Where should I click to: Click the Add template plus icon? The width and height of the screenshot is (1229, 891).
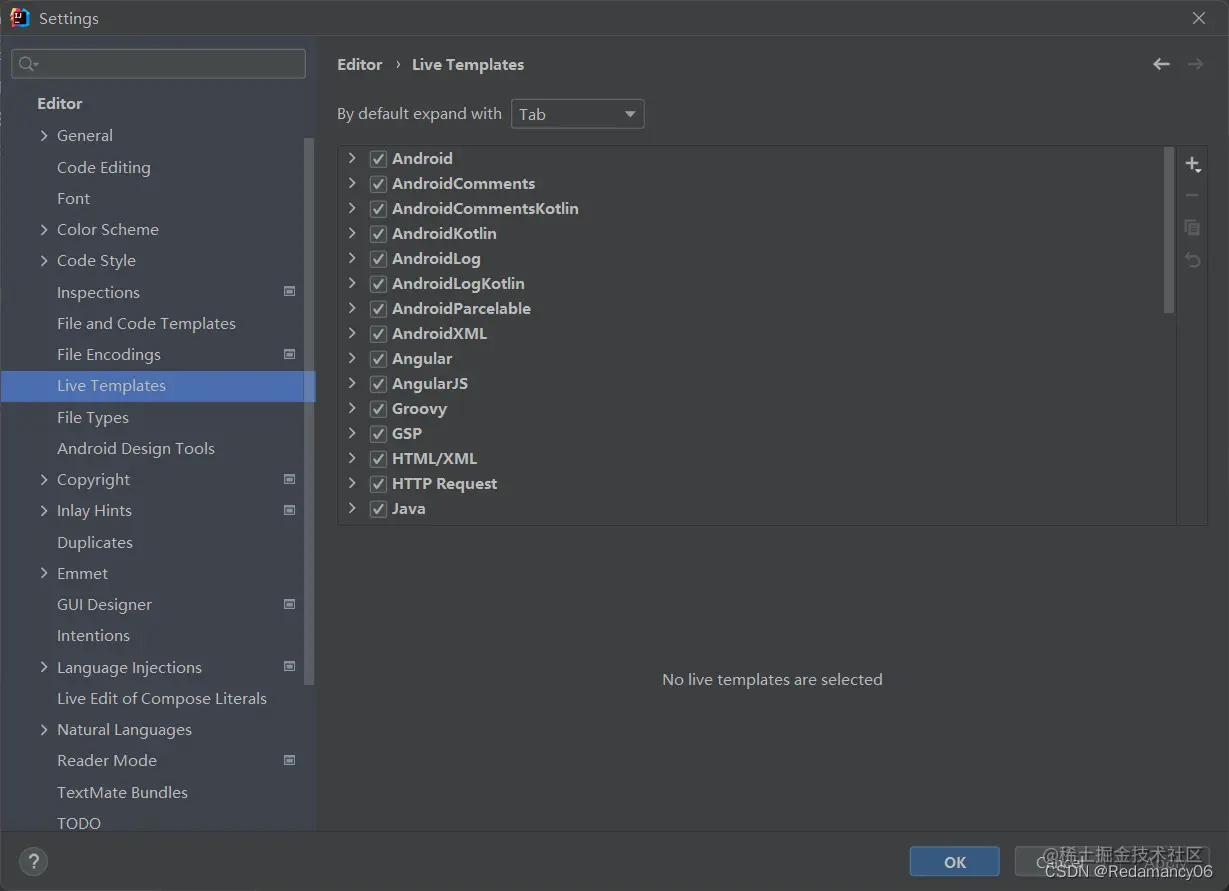[1192, 164]
